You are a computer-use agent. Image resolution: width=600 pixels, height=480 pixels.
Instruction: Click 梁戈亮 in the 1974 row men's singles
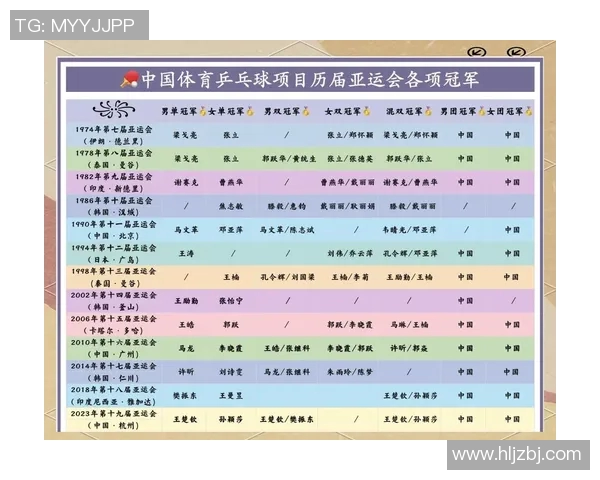pos(186,135)
